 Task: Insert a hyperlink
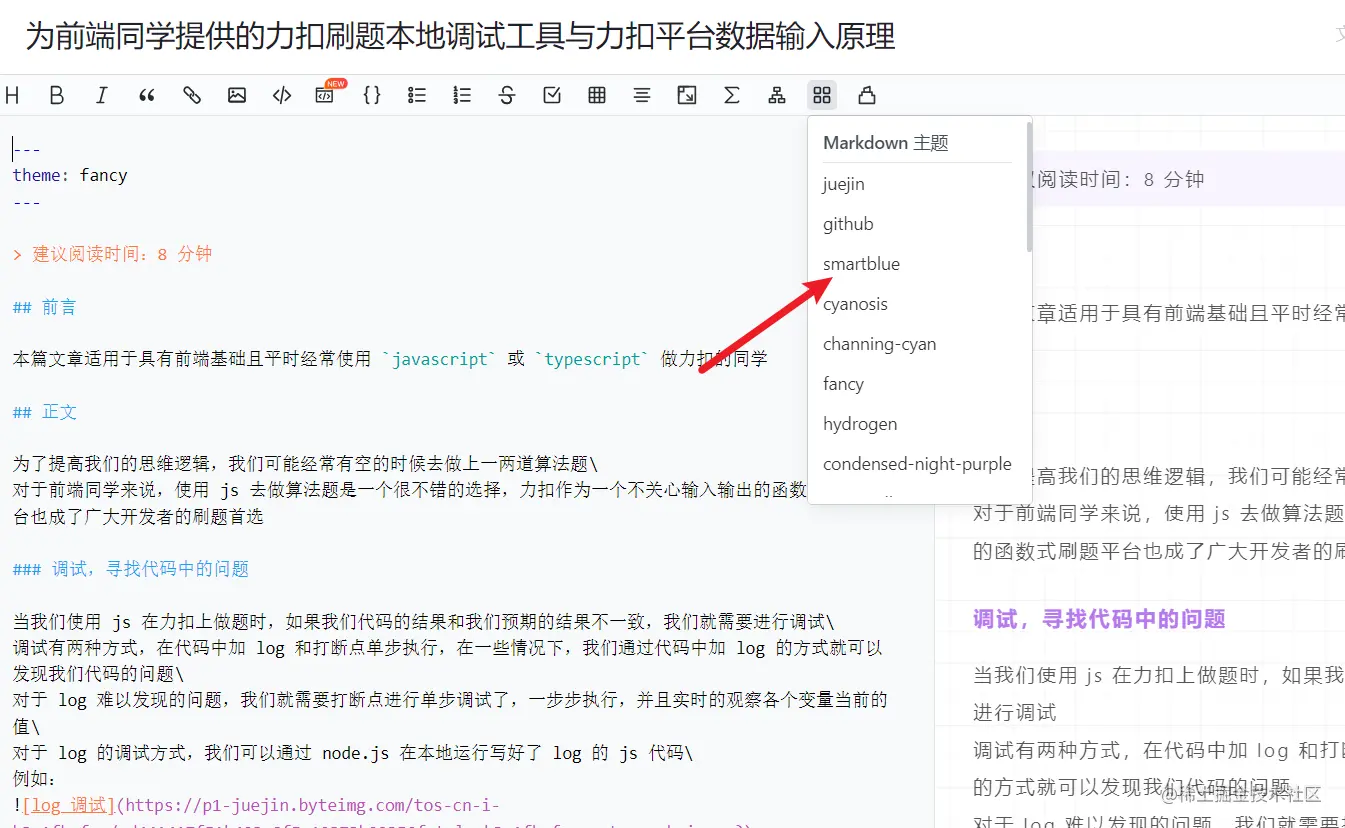tap(191, 95)
